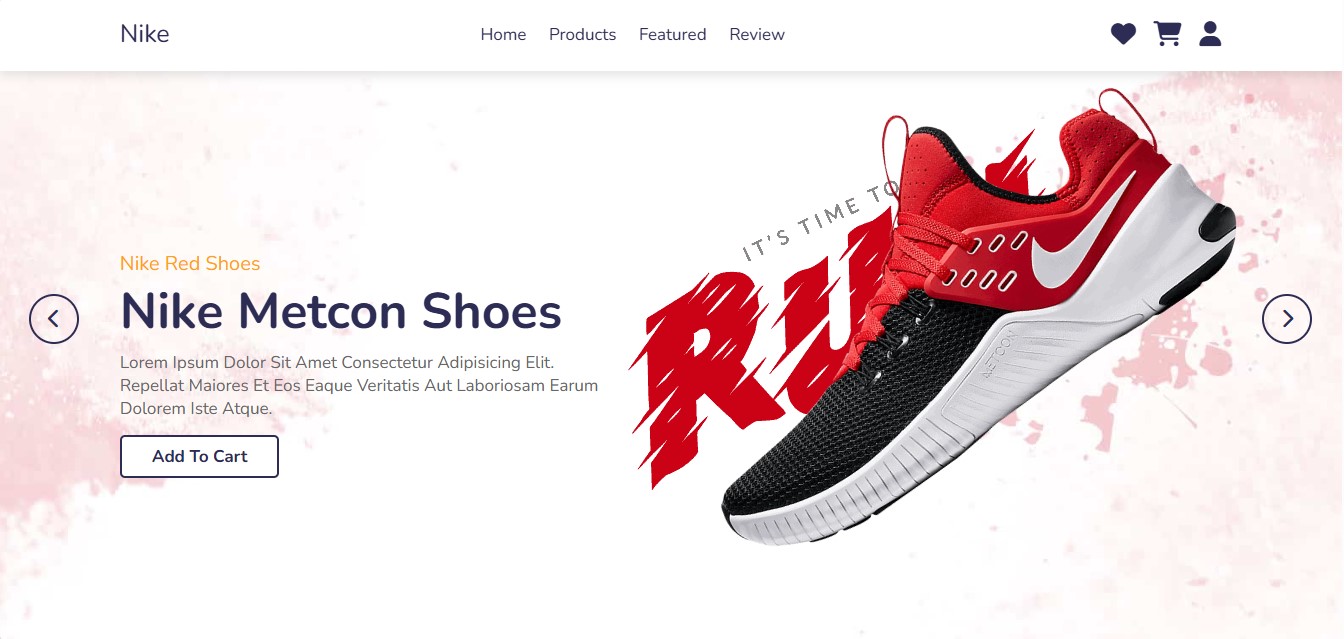
Task: Advance to the next slide arrow
Action: (x=1287, y=319)
